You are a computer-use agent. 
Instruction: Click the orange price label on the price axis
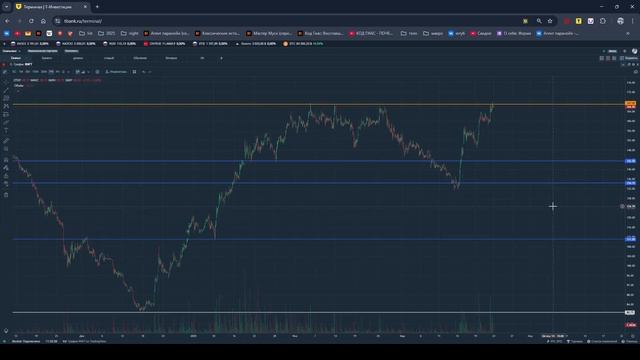point(631,104)
